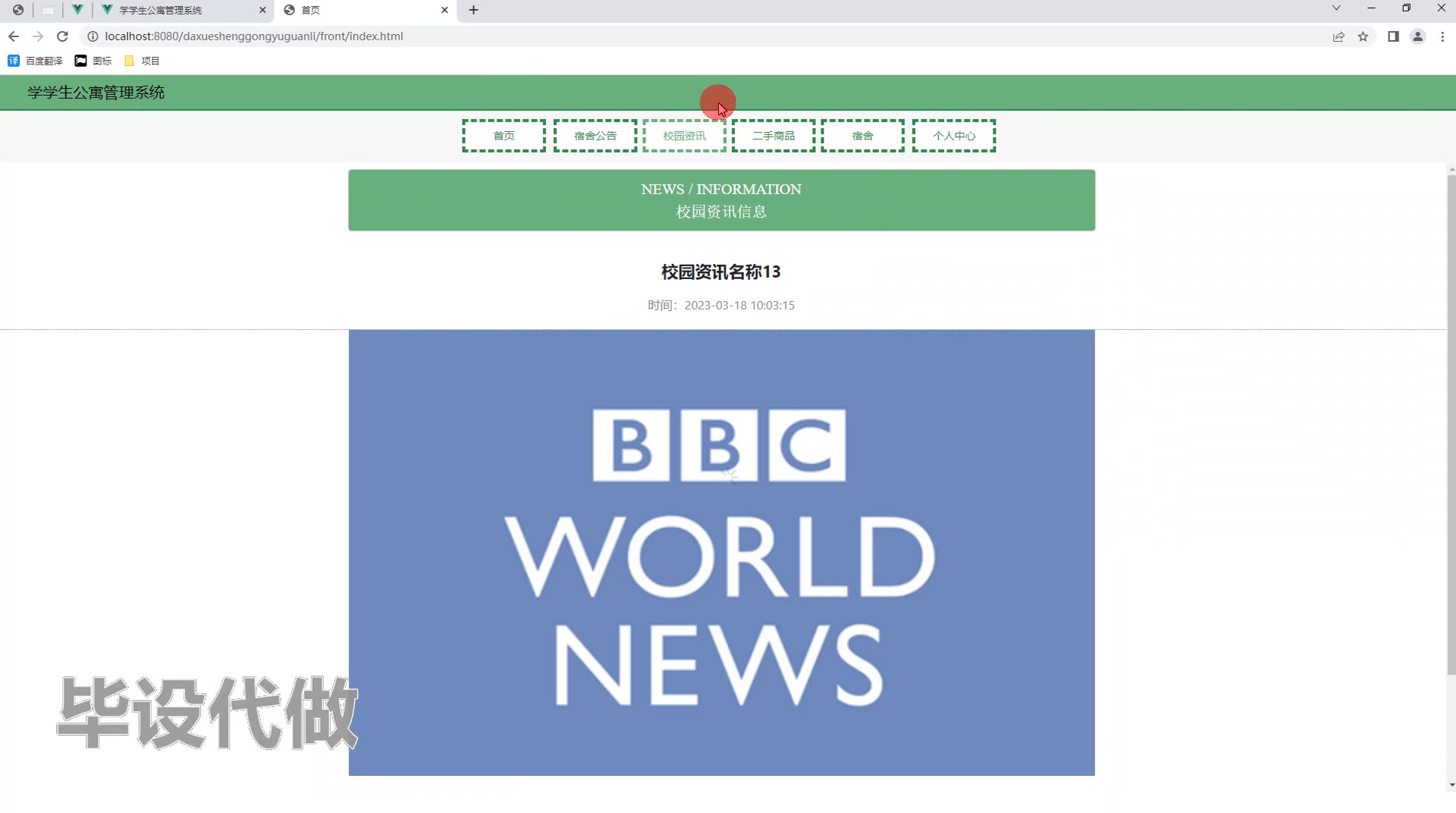Image resolution: width=1456 pixels, height=813 pixels.
Task: Click the article title 校园资讯名称13
Action: 721,272
